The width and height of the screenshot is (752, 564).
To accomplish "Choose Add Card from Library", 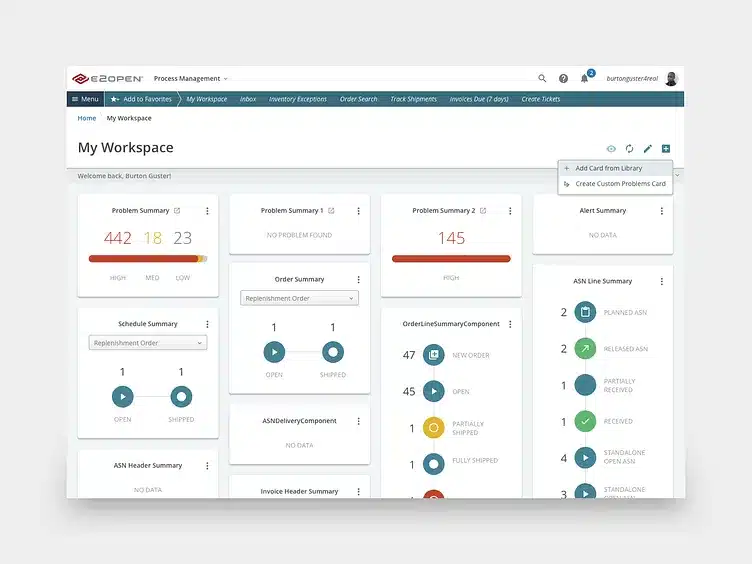I will pos(615,168).
